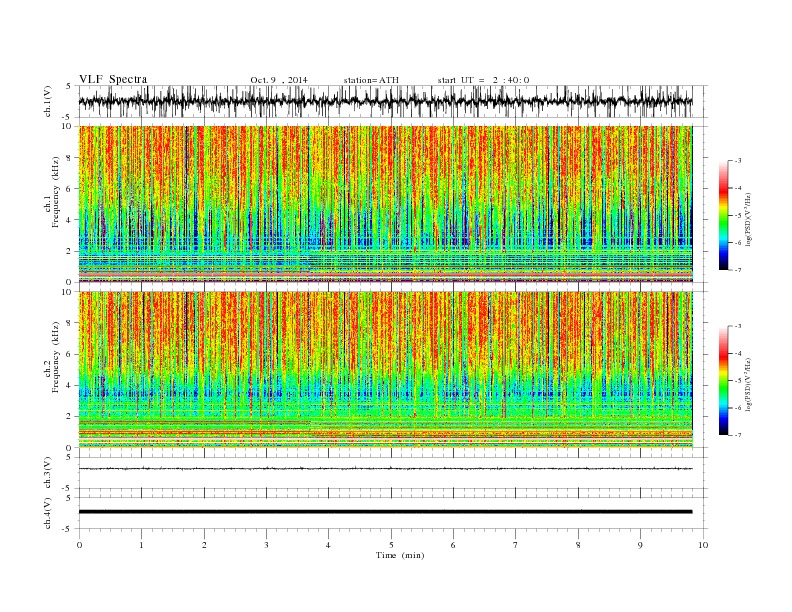Click the ch.2 'Frequency (kHz)' axis label
Image resolution: width=792 pixels, height=612 pixels.
click(x=56, y=356)
